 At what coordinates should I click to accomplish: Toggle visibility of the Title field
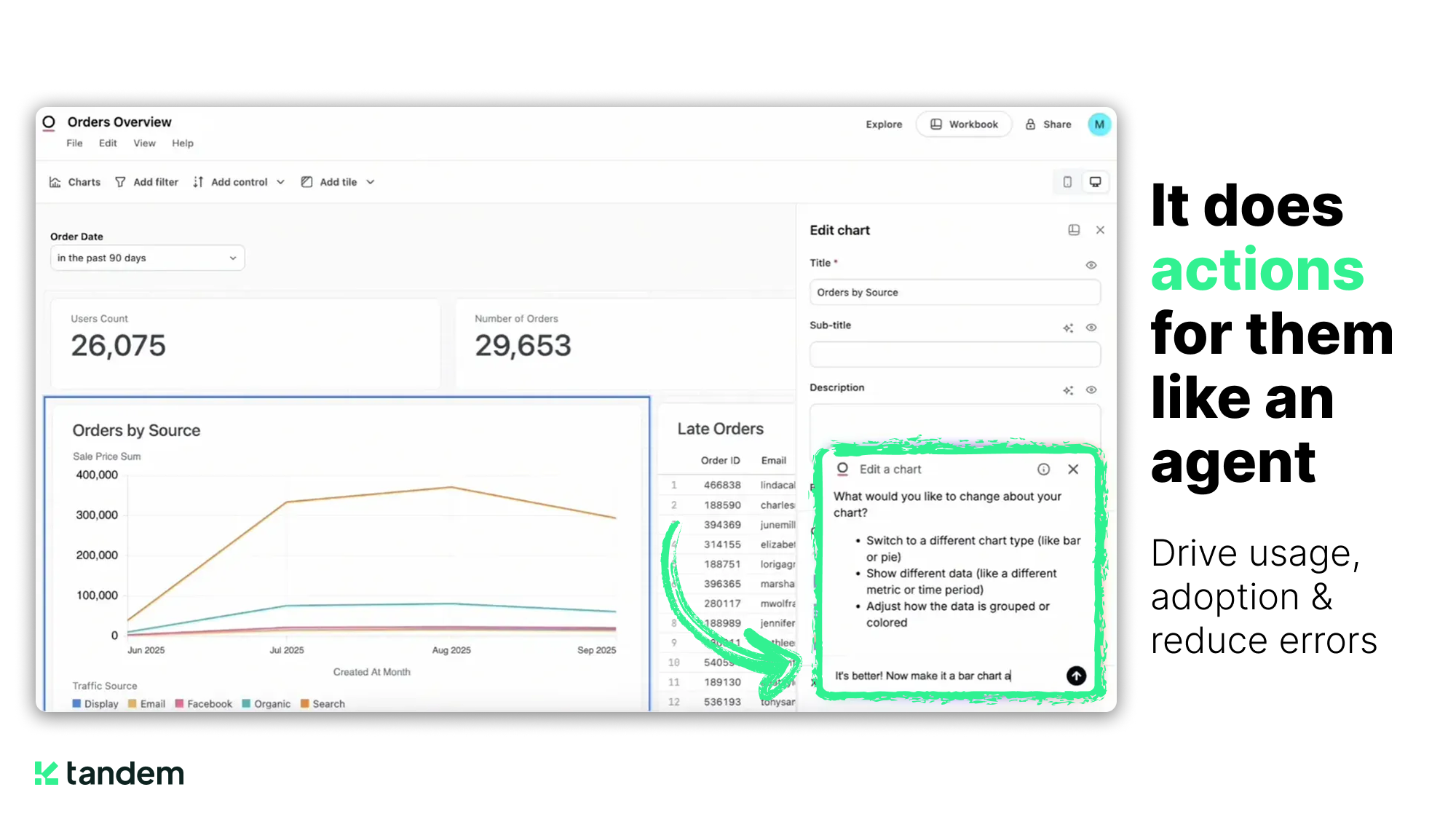[x=1091, y=265]
